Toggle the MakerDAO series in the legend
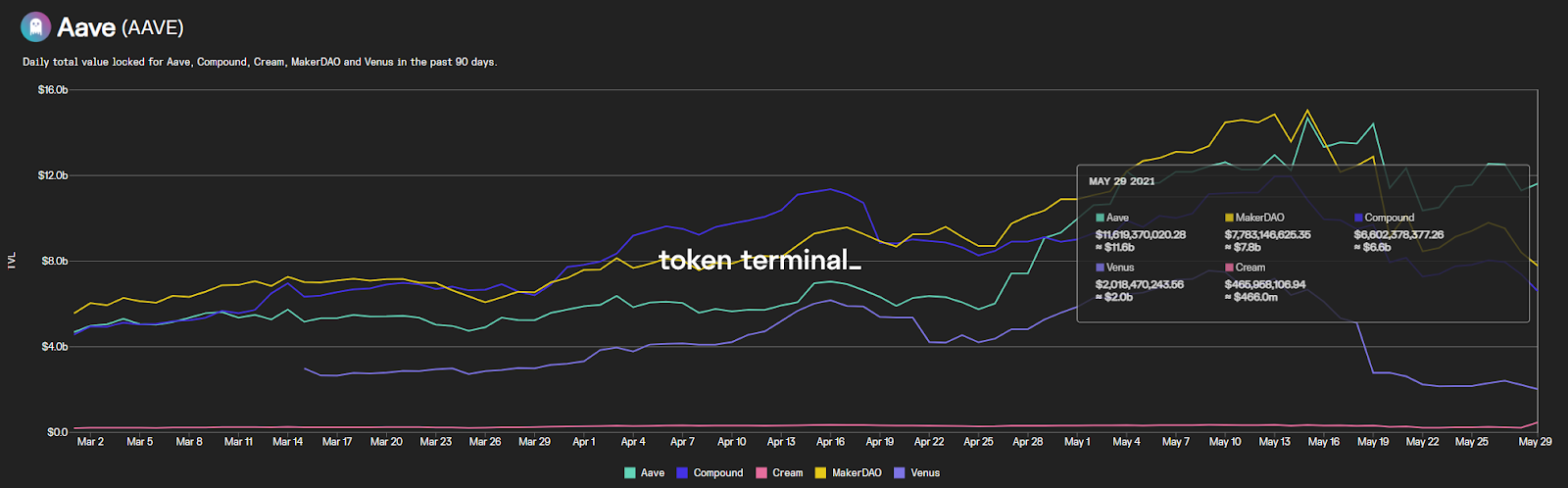 [849, 472]
